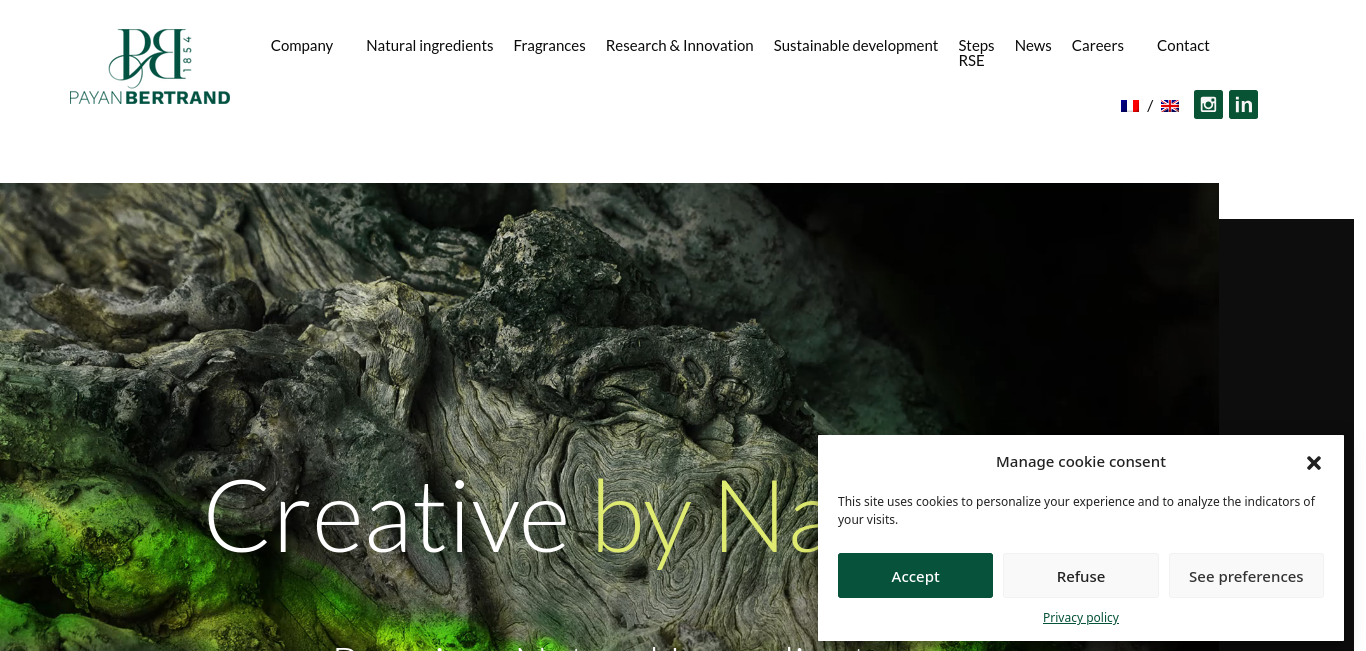Accept cookies with the green button
This screenshot has height=651, width=1366.
pyautogui.click(x=915, y=576)
